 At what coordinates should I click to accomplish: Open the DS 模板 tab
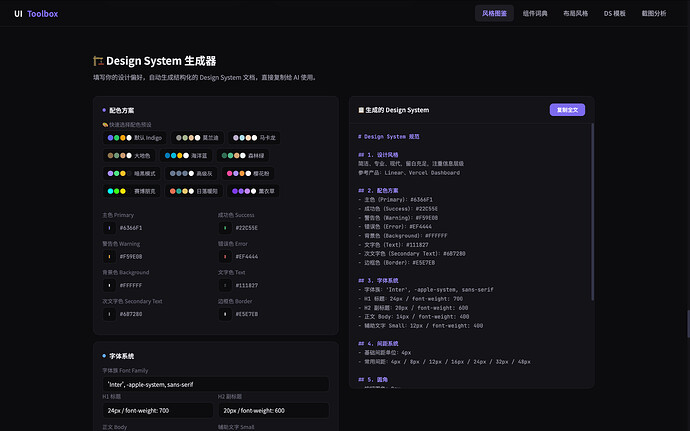tap(614, 13)
